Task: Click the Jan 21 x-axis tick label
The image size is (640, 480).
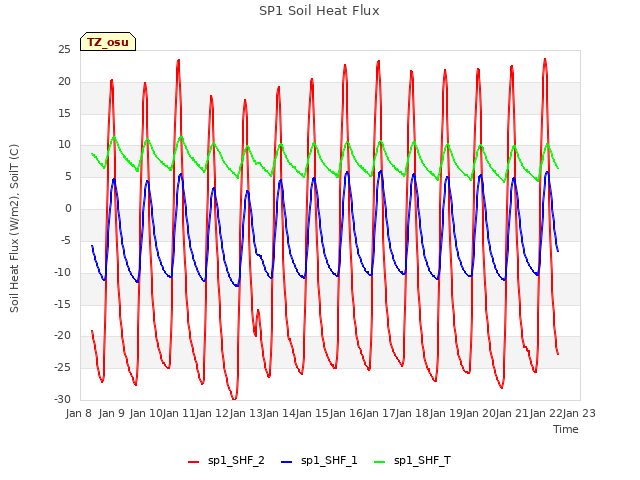Action: coord(512,413)
